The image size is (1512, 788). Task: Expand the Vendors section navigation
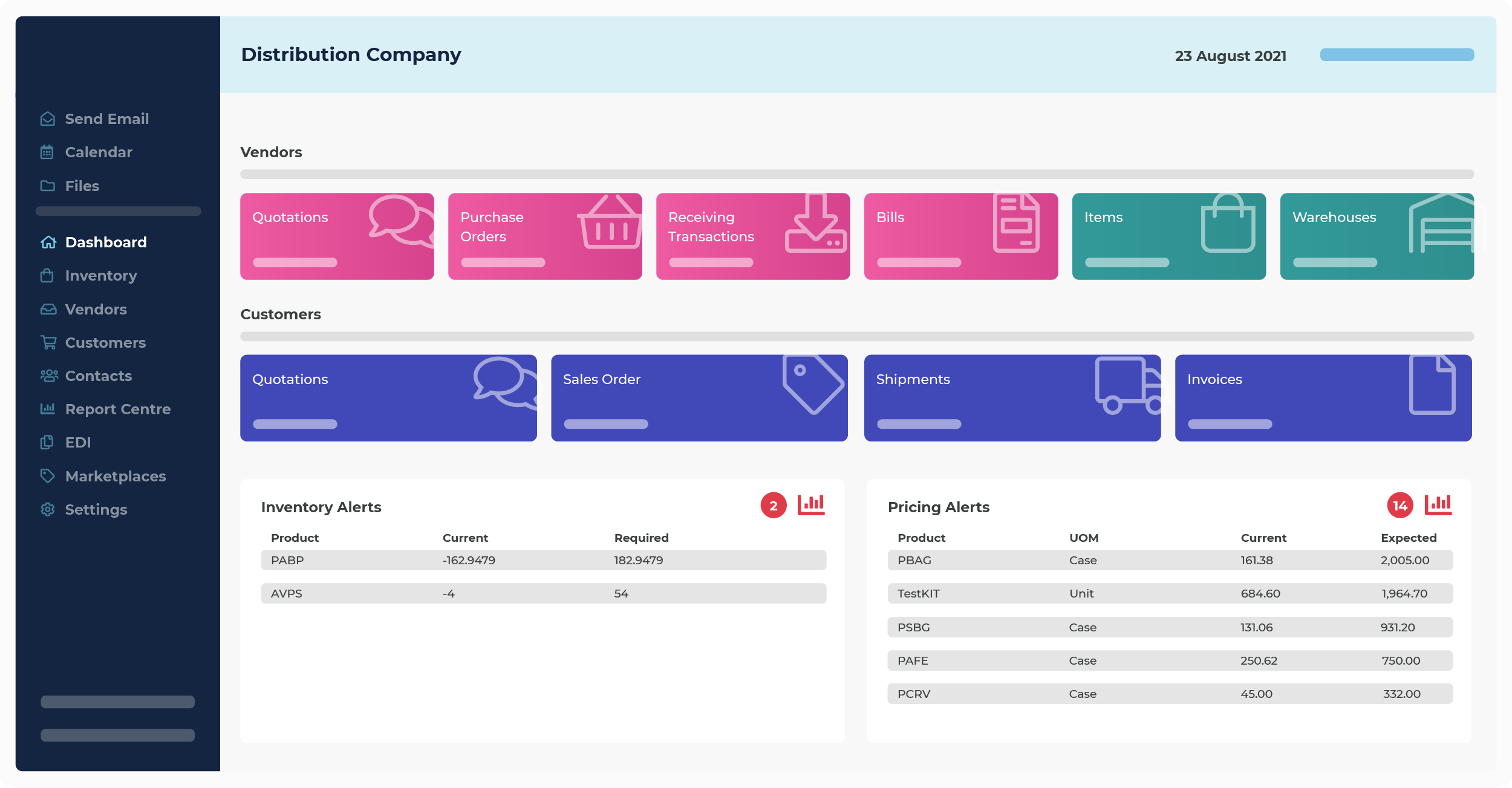96,309
